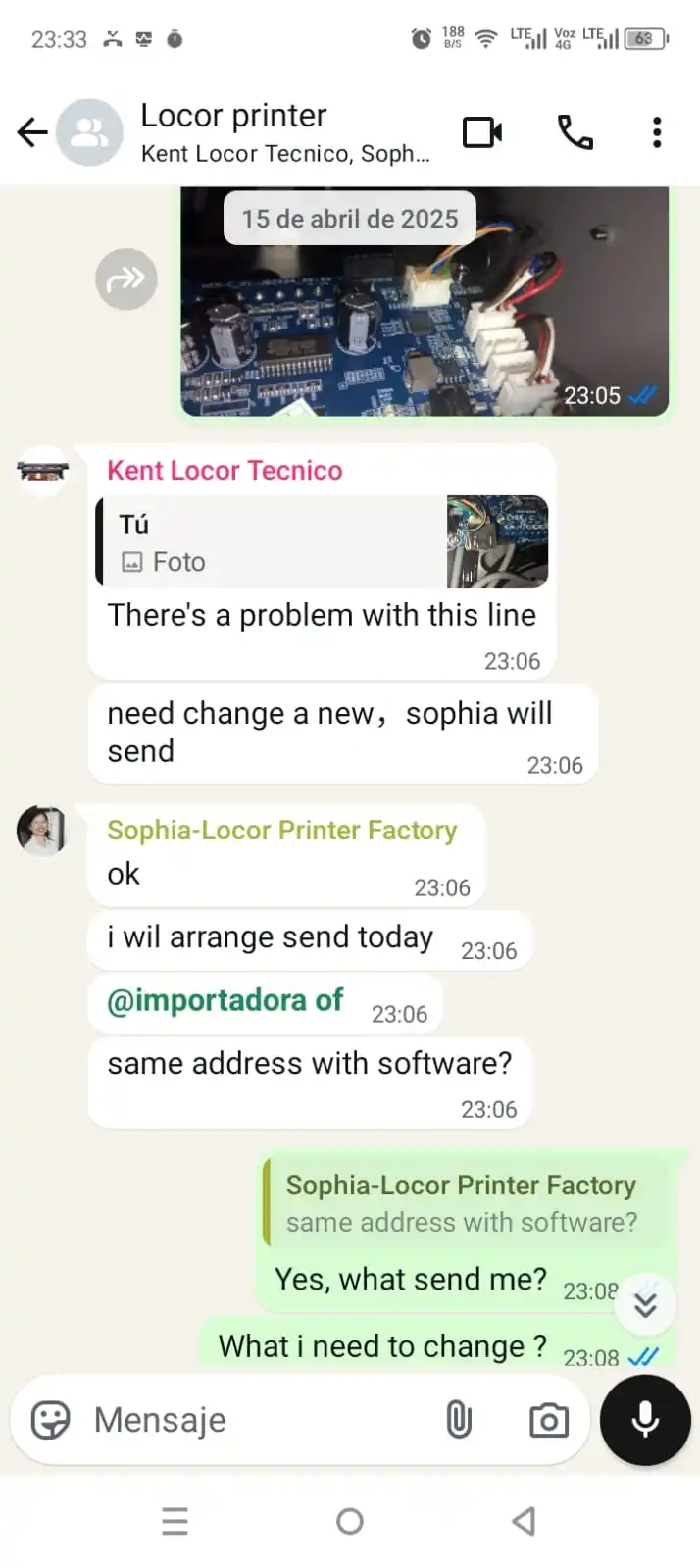
Task: Tap the paperclip attach icon
Action: coord(459,1419)
